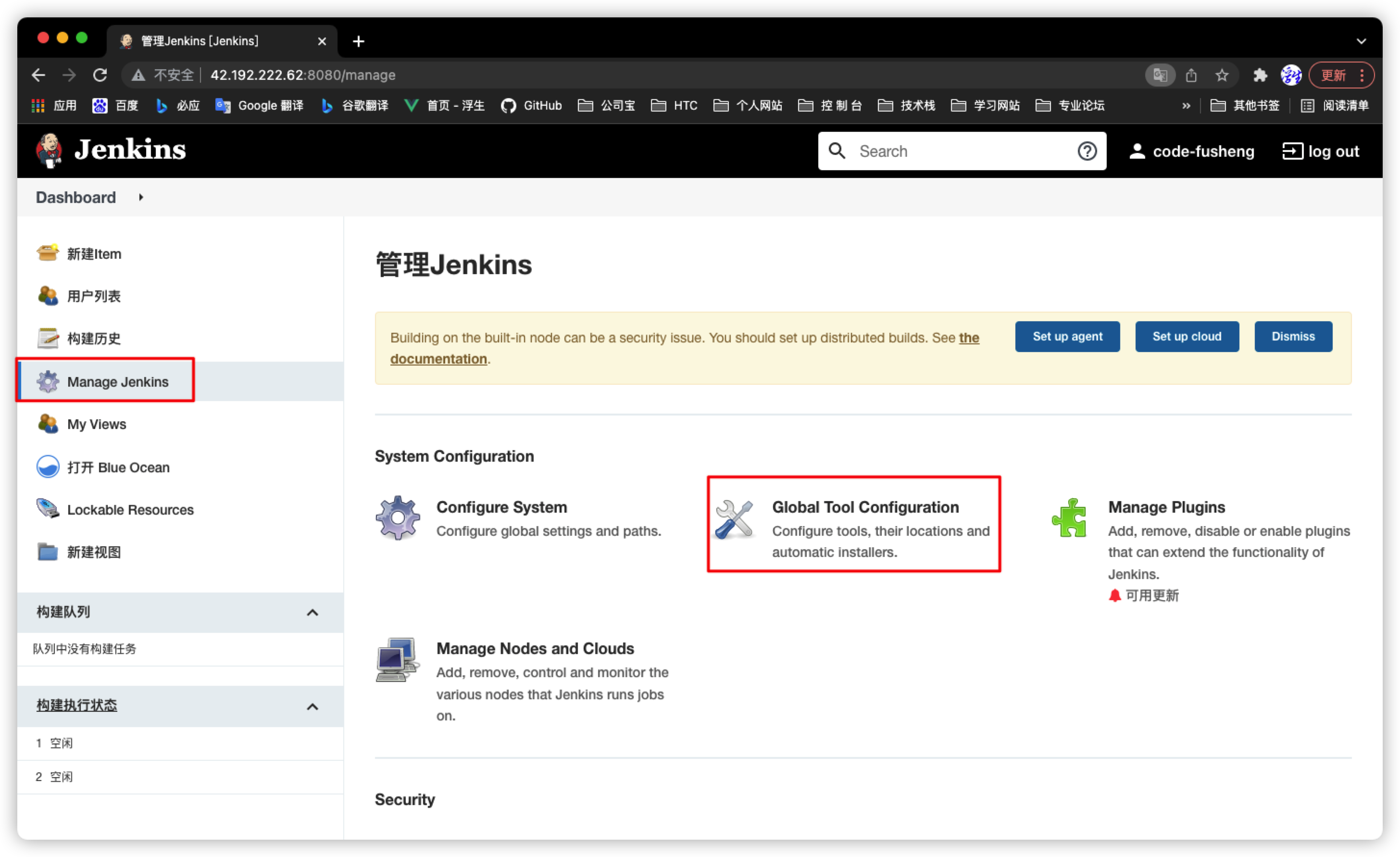Click Lockable Resources sidebar icon
The height and width of the screenshot is (857, 1400).
coord(48,509)
